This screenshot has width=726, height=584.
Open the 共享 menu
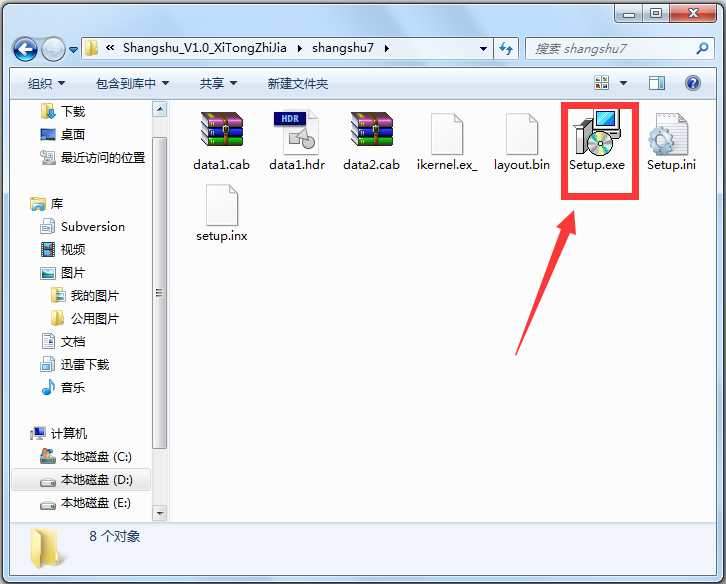pos(219,84)
